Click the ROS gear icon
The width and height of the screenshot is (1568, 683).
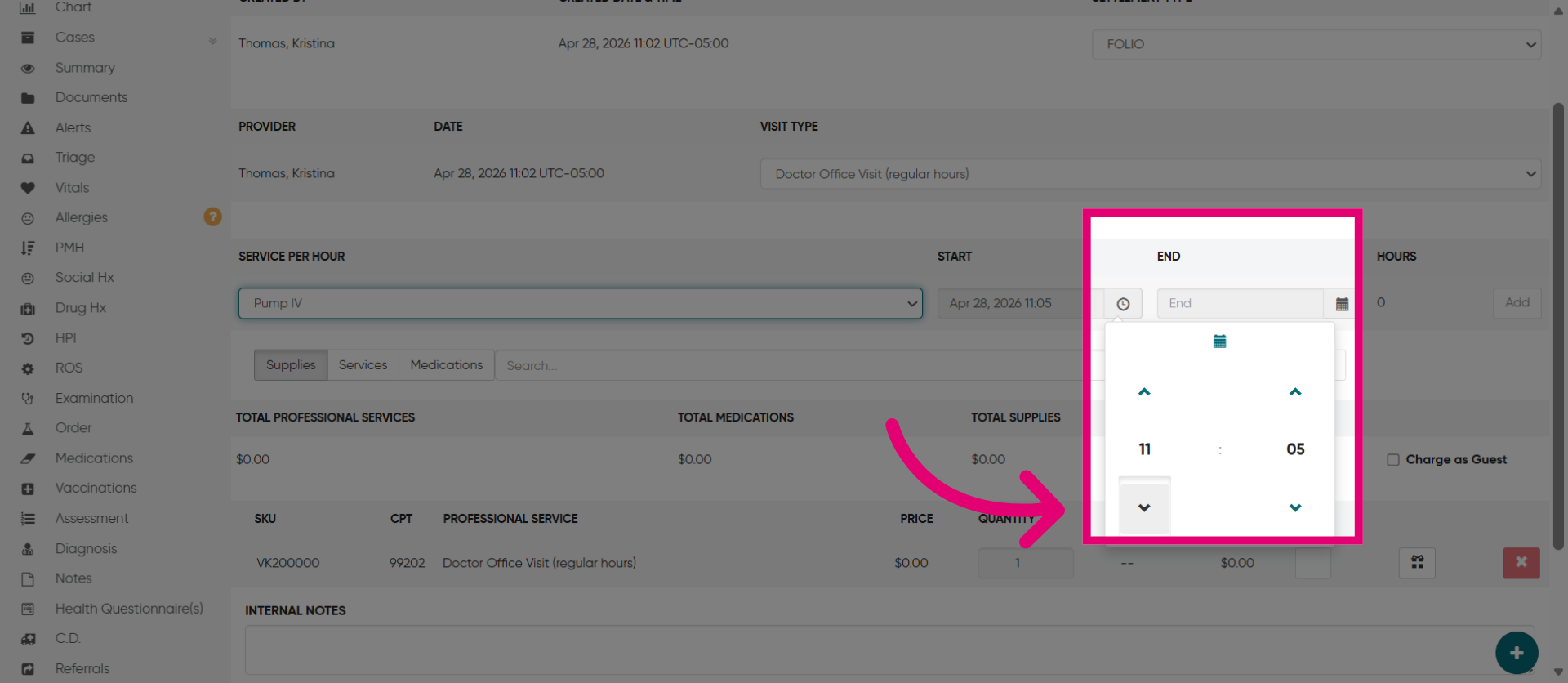click(x=28, y=368)
